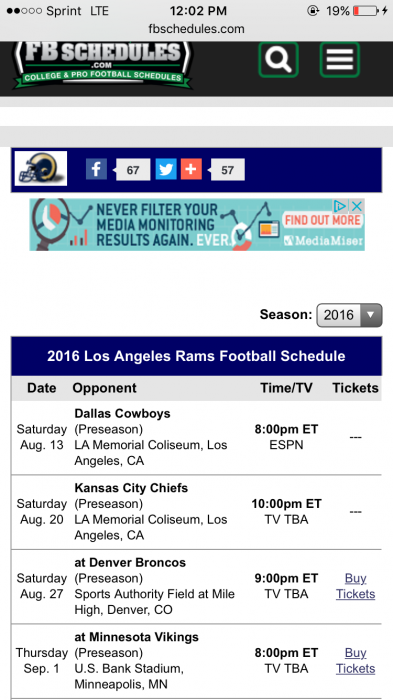This screenshot has height=700, width=393.
Task: Tap the fbschedules.com address bar
Action: (x=196, y=29)
